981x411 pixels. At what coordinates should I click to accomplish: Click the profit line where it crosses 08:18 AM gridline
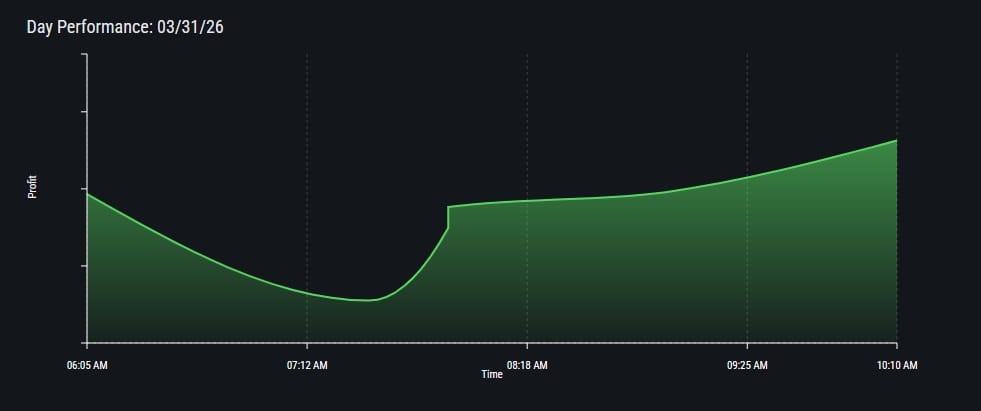pos(527,200)
